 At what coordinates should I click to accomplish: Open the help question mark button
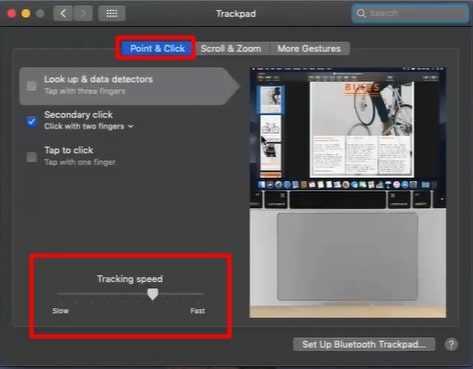pyautogui.click(x=451, y=344)
